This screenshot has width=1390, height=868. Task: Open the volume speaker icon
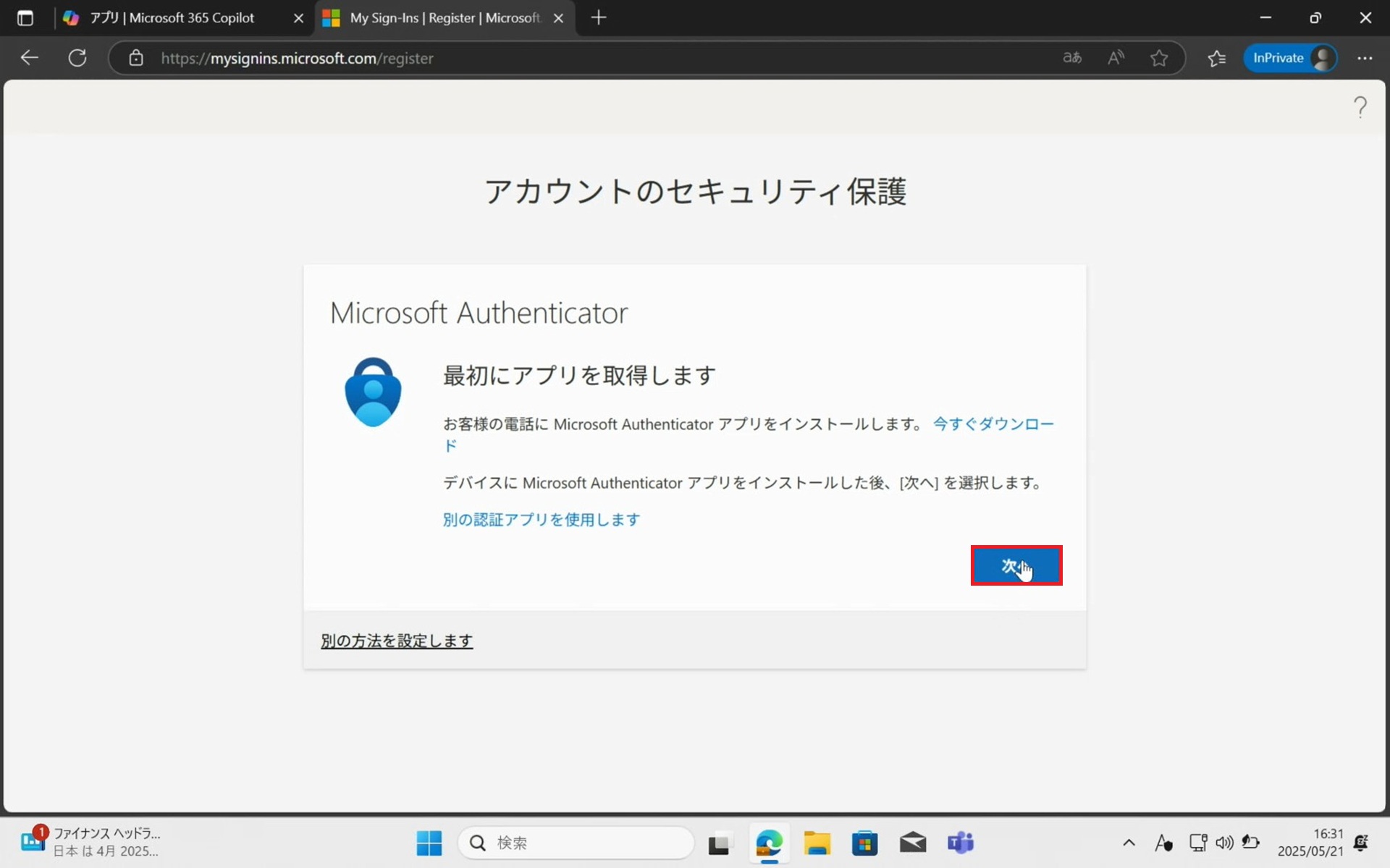pyautogui.click(x=1224, y=843)
